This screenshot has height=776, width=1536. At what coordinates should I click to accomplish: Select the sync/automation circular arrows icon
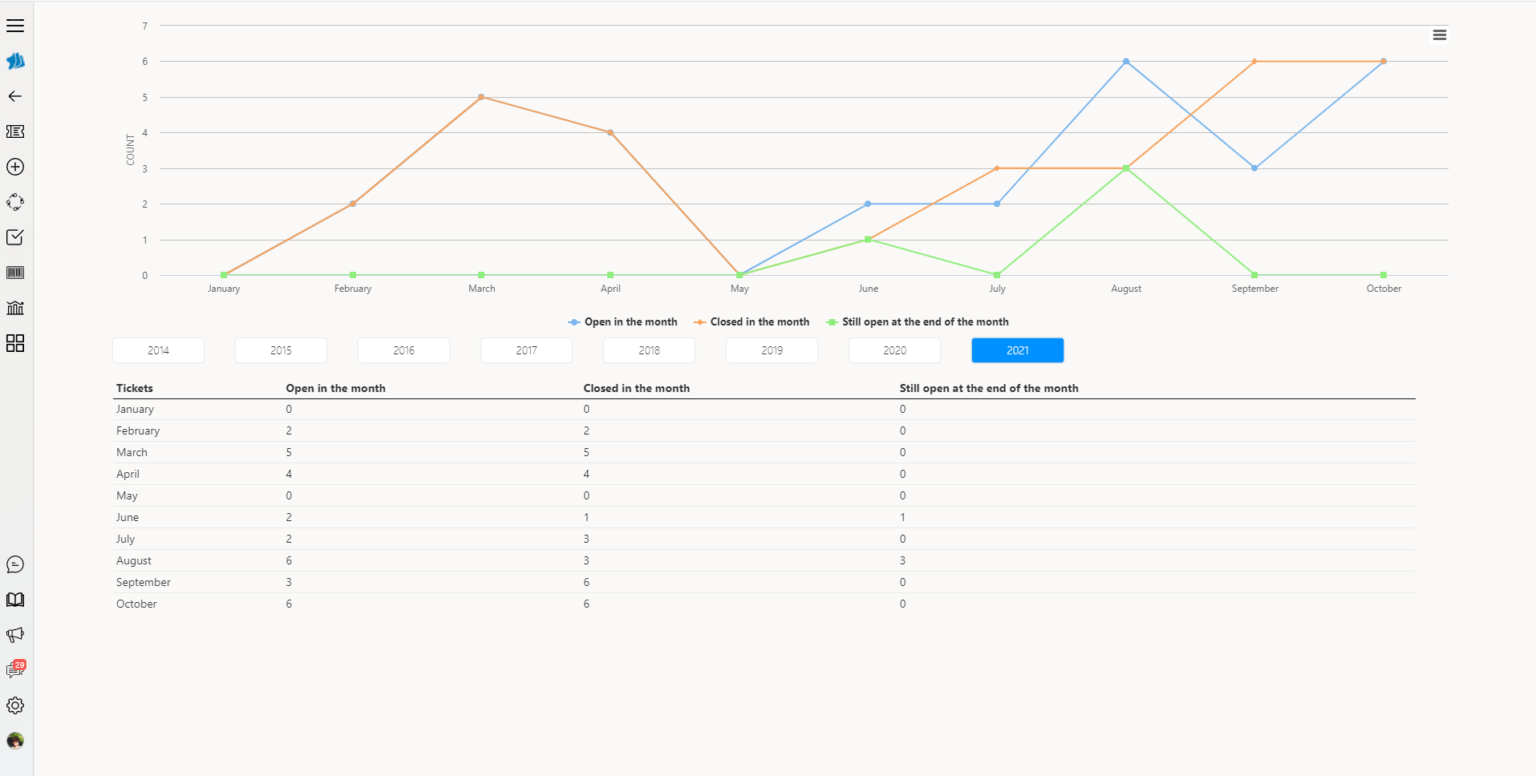coord(15,201)
